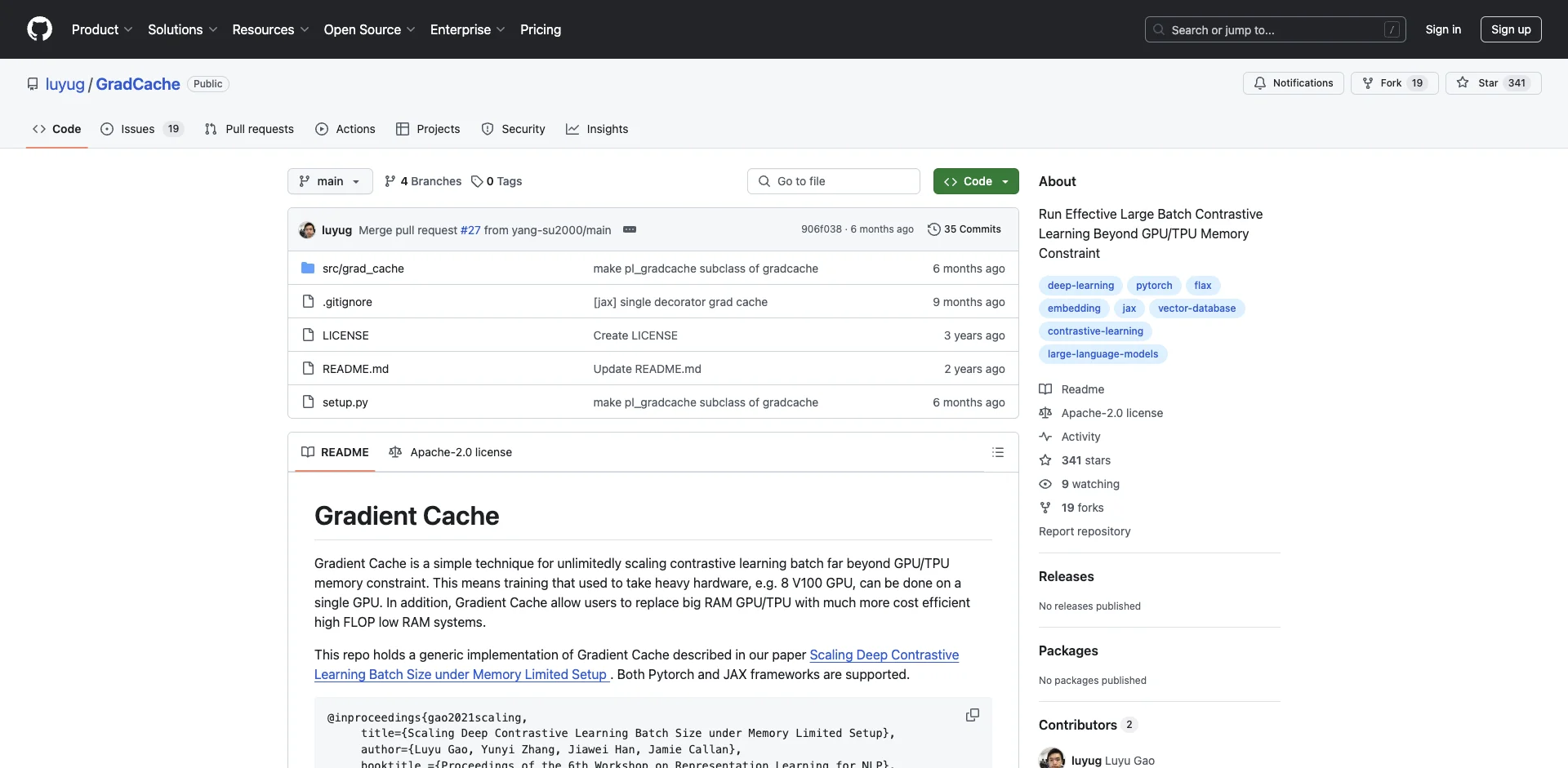Open commit hash 906f038

(822, 229)
